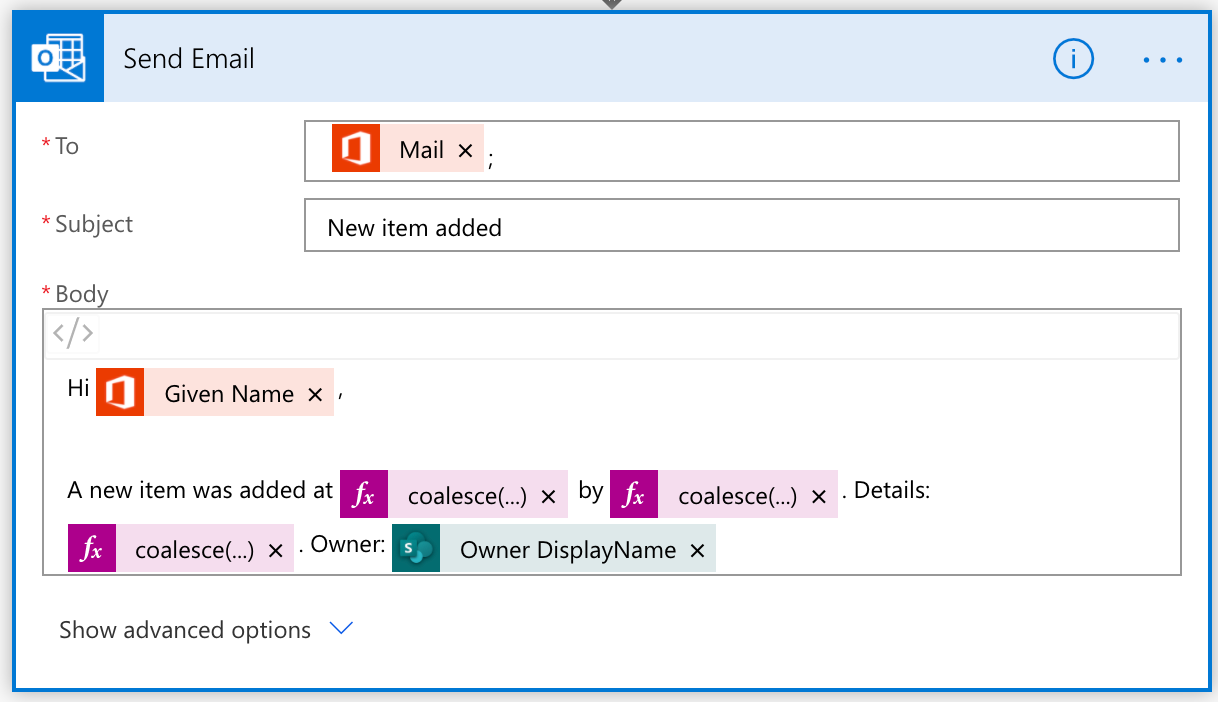Click the fx icon of the coalesce on the Owner line

(x=91, y=548)
